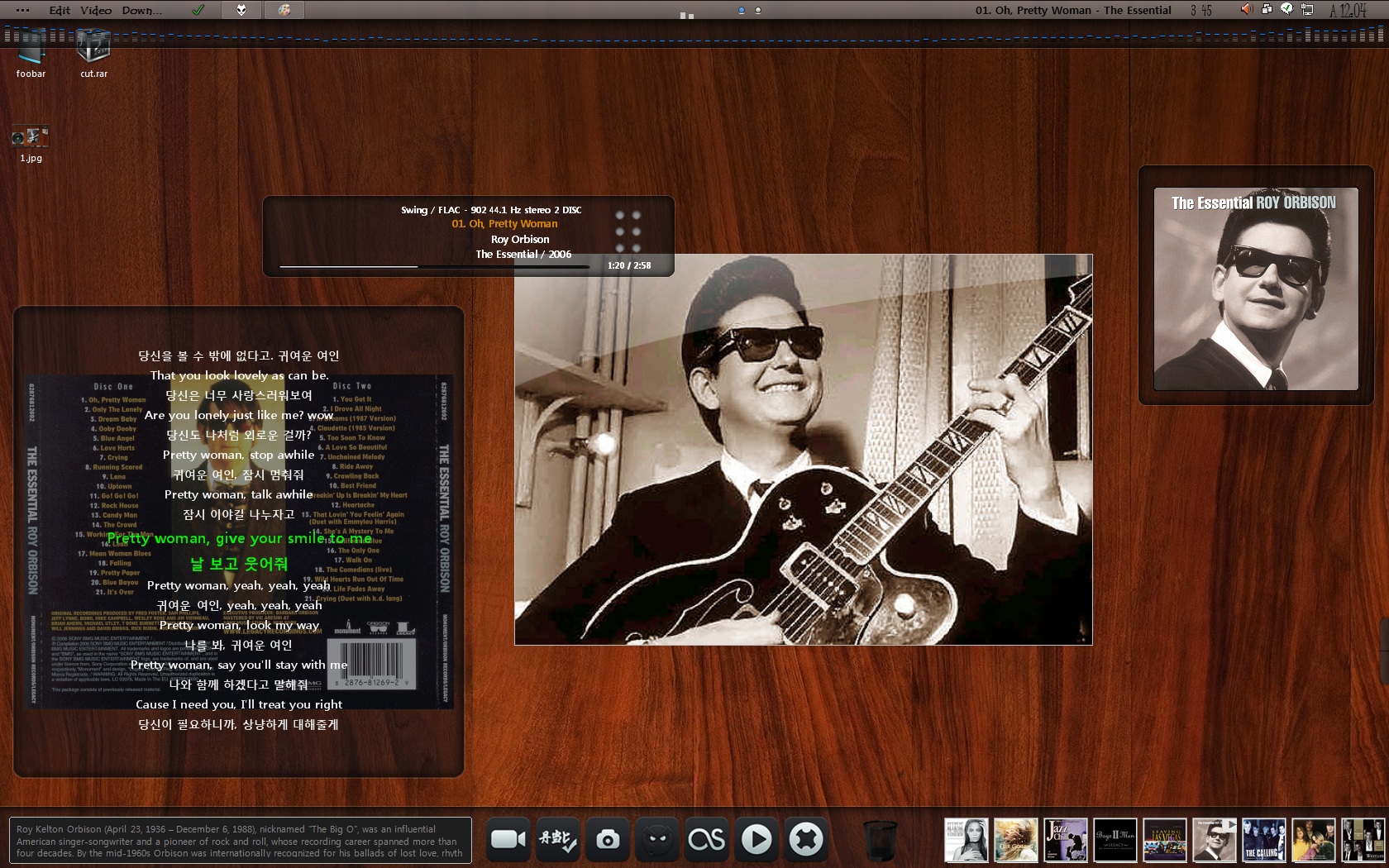Viewport: 1389px width, 868px height.
Task: Click the track title '01. Oh, Pretty Woman'
Action: 504,224
